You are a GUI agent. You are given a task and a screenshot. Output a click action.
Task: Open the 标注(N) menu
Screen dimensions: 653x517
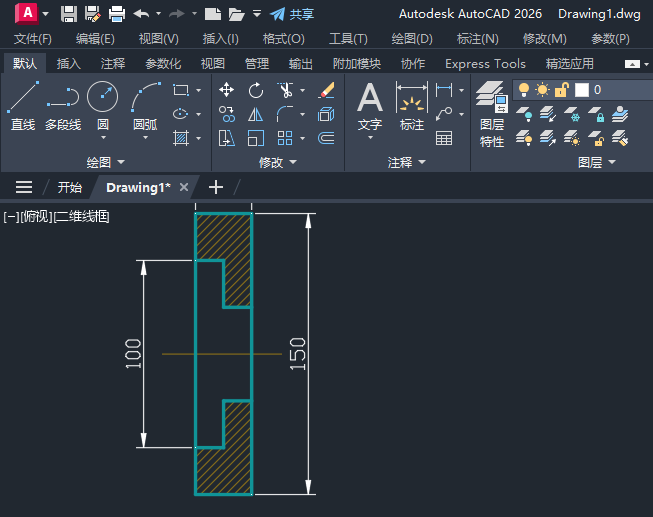477,39
